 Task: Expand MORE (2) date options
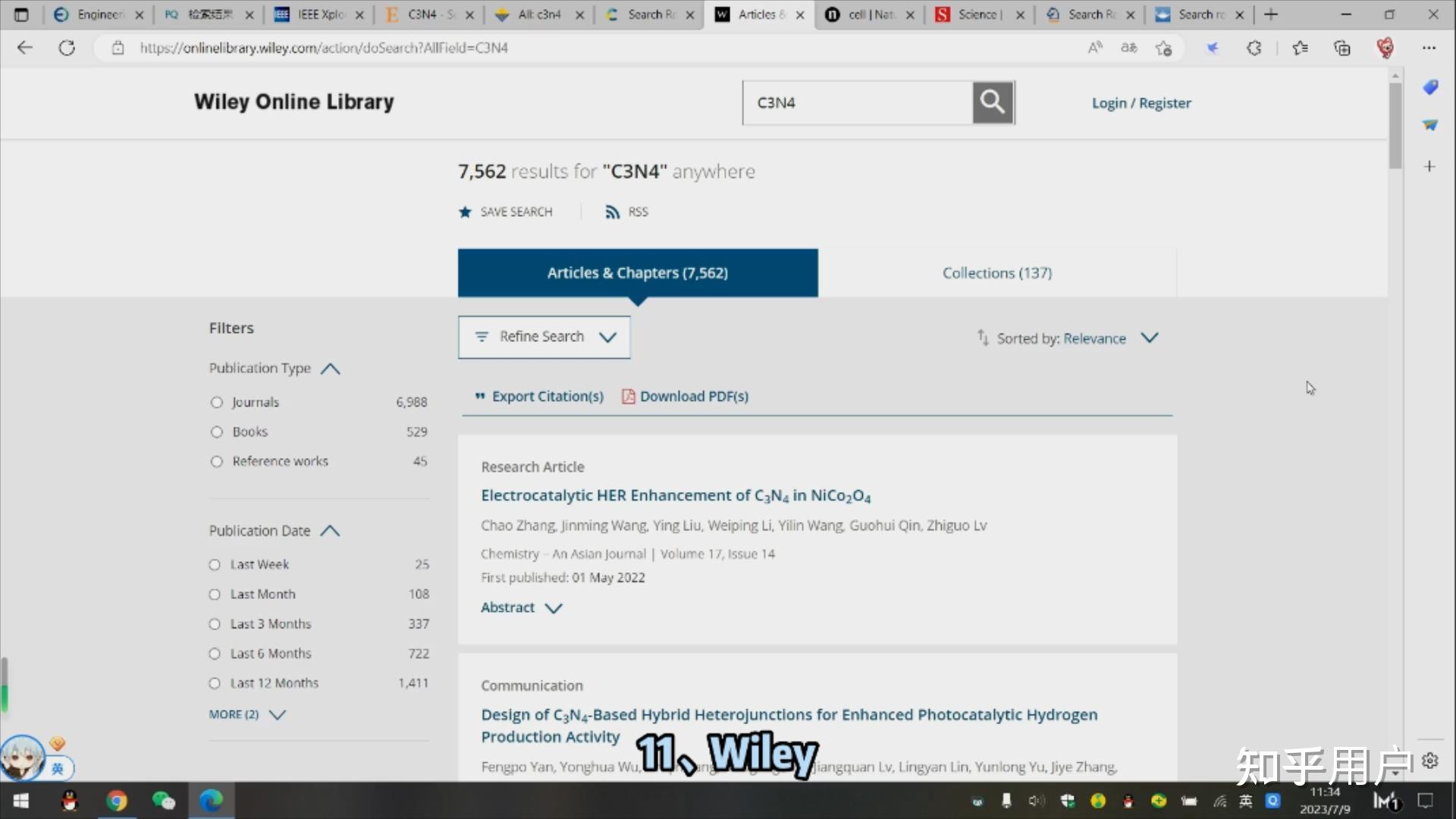[x=246, y=714]
